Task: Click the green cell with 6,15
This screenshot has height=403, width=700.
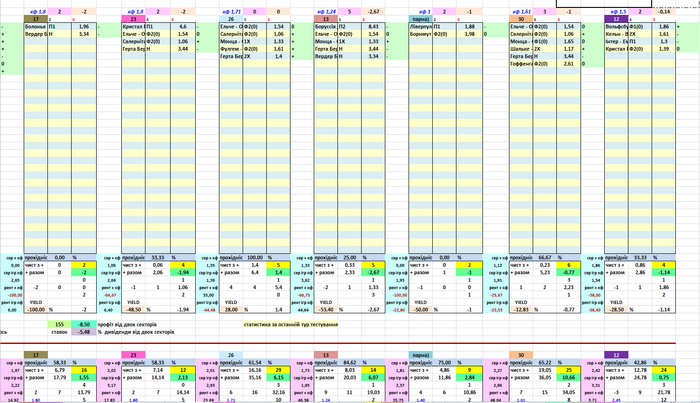Action: pos(279,378)
